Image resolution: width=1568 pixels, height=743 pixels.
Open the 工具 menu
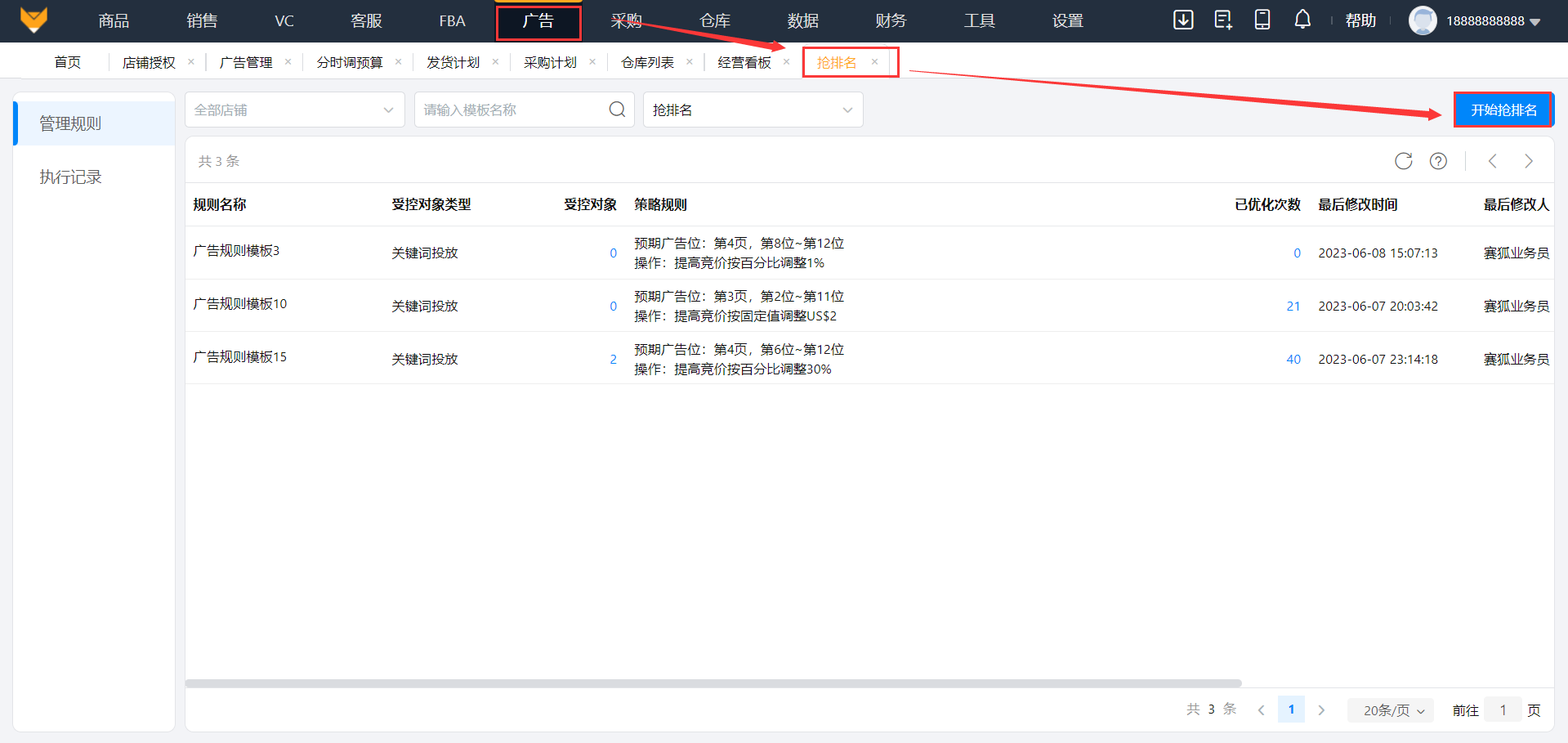(x=980, y=20)
